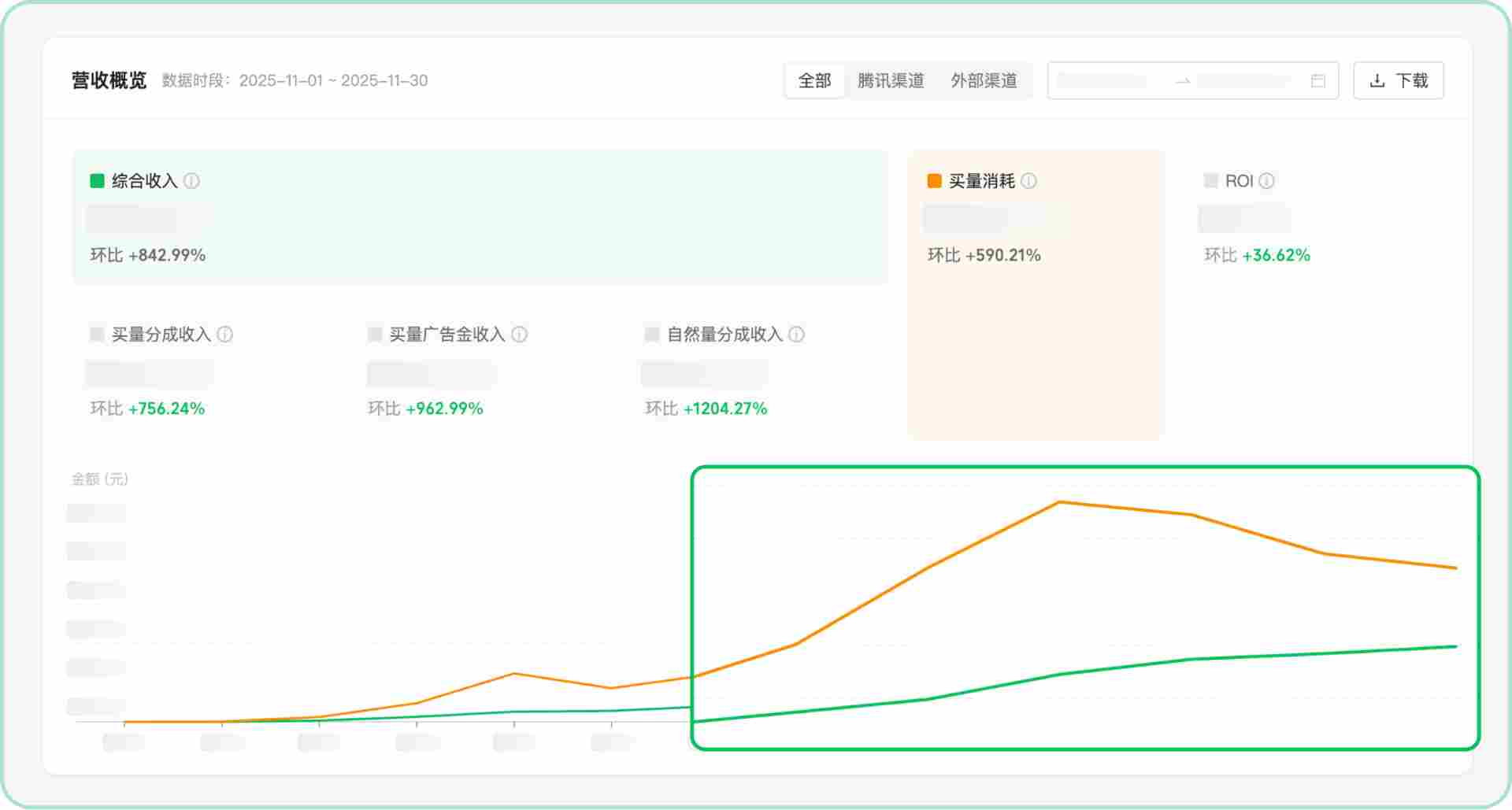Viewport: 1512px width, 810px height.
Task: Click the info icon beside 买量分成收入
Action: pos(226,334)
